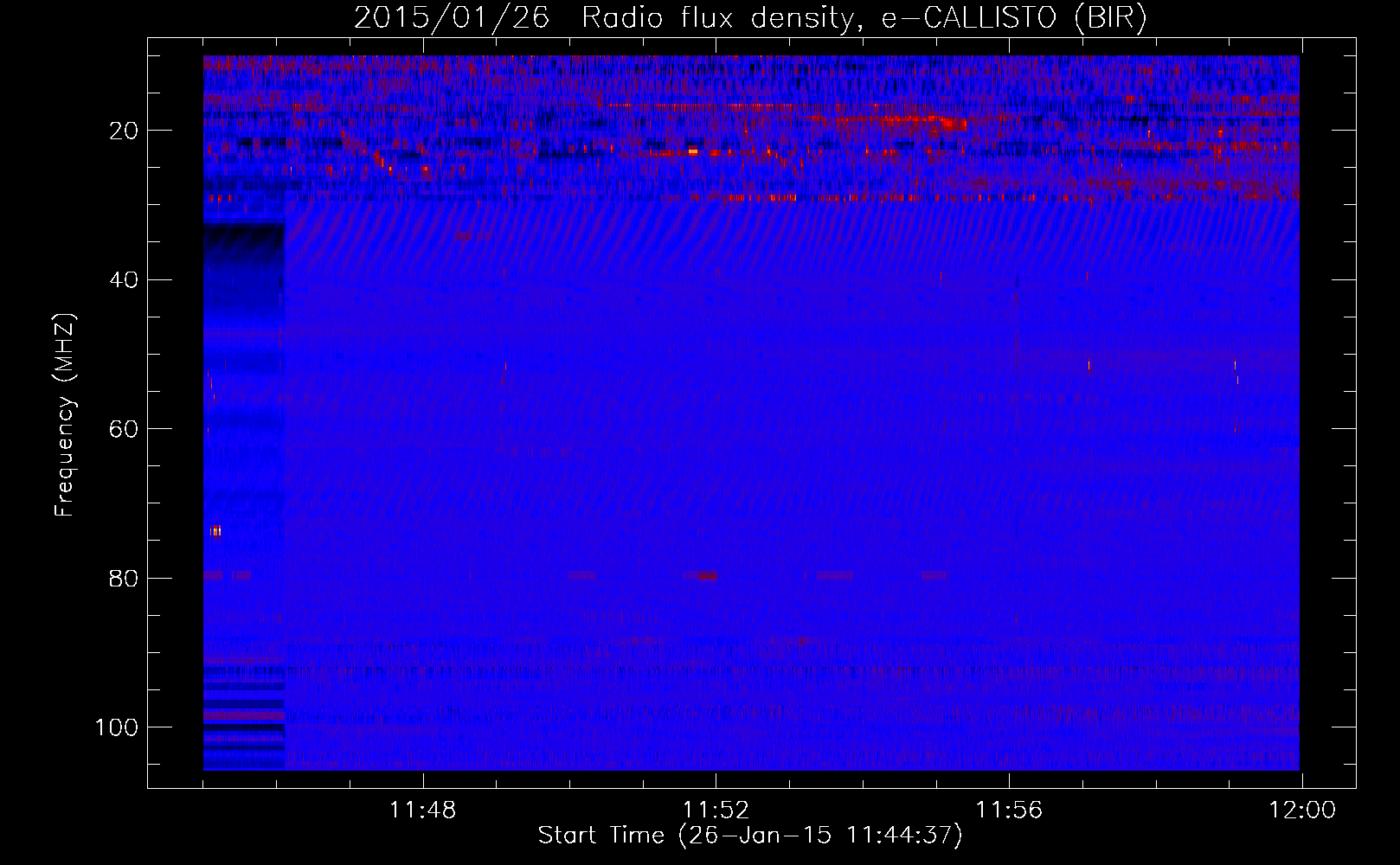Screen dimensions: 1400x865
Task: Click the 'Start Time (26-Jan-15 11:44:37)' axis label
Action: tap(750, 836)
